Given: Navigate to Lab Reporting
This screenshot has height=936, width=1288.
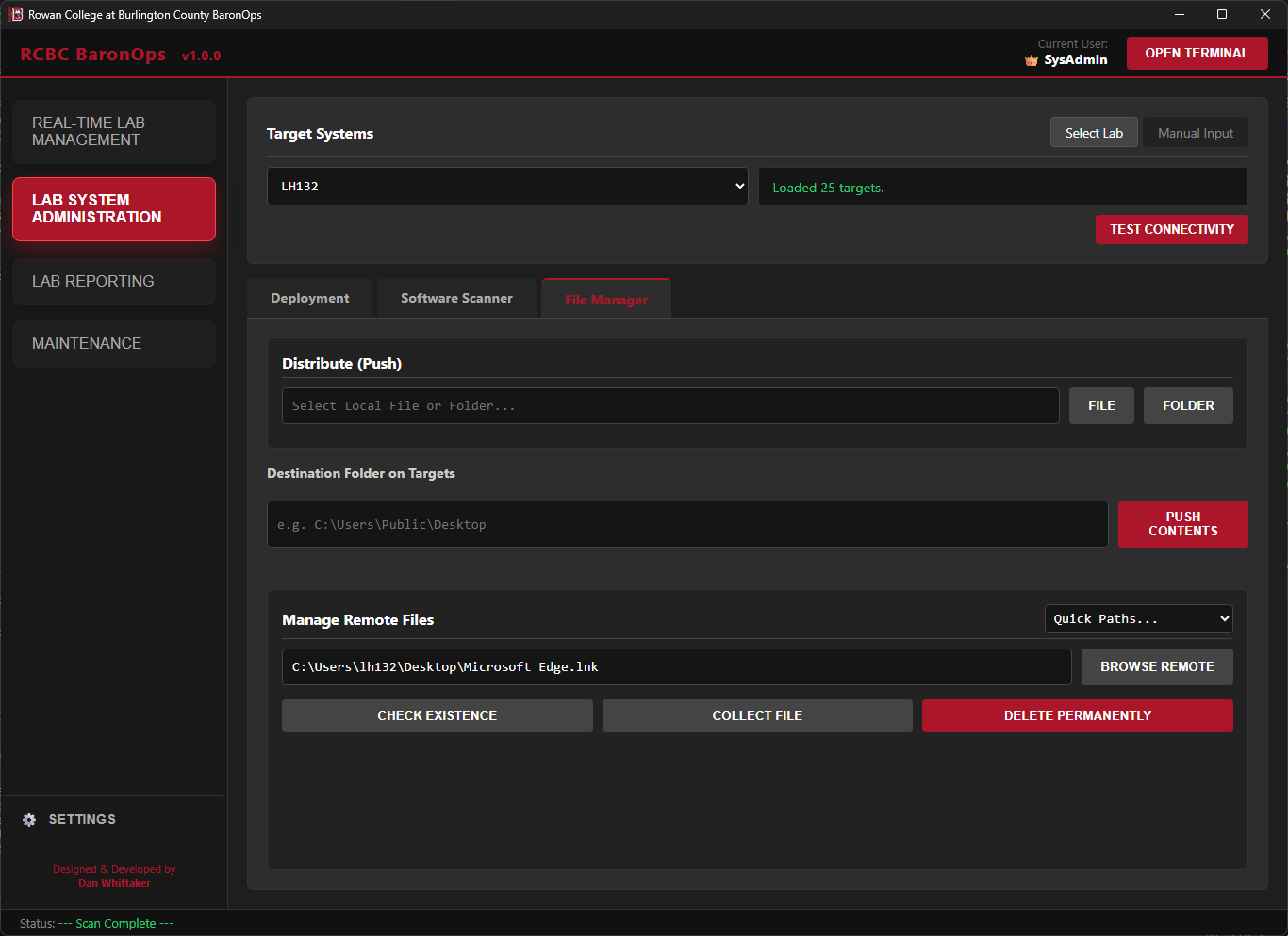Looking at the screenshot, I should [x=113, y=281].
